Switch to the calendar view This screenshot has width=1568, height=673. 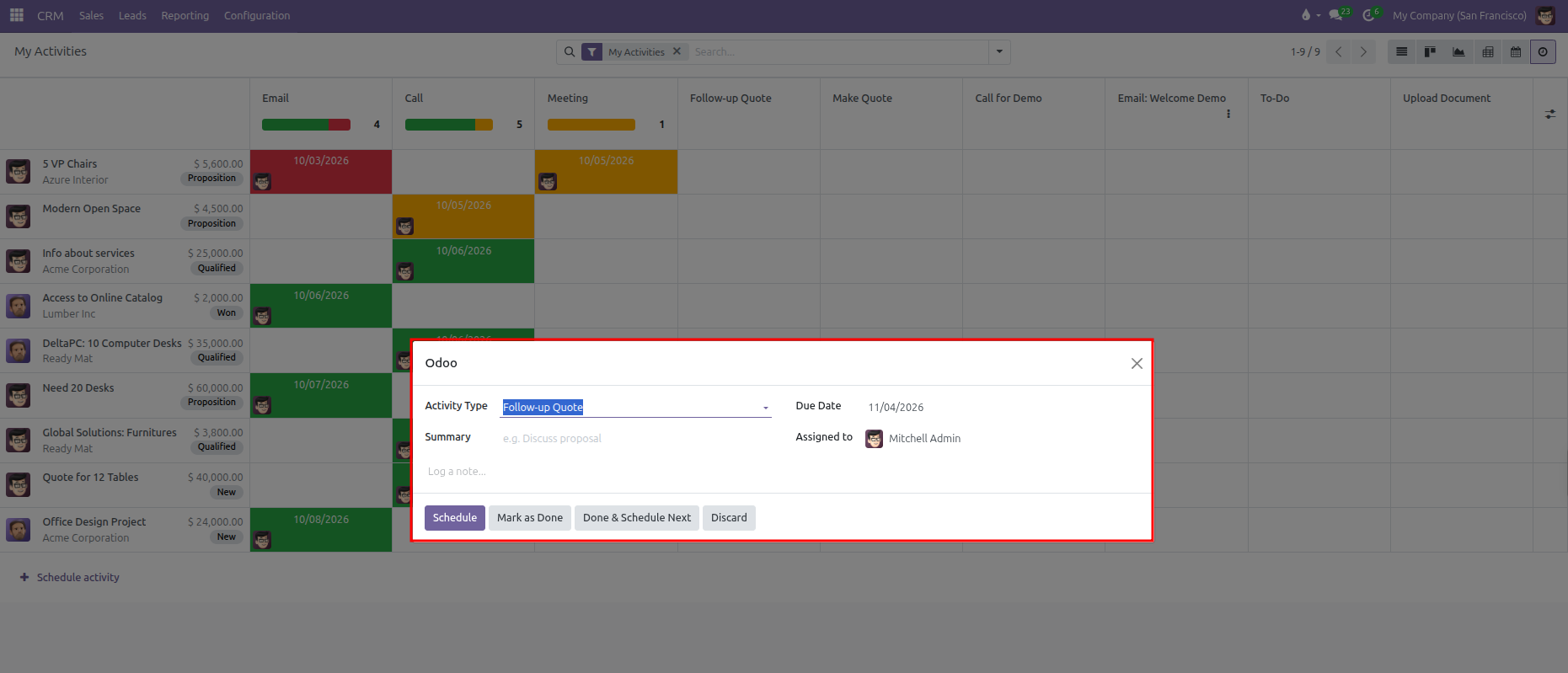pos(1516,52)
